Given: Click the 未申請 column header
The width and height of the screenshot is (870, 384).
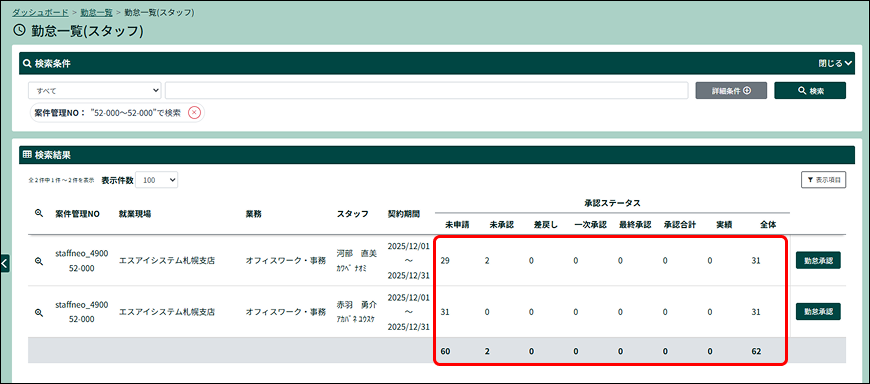Looking at the screenshot, I should pyautogui.click(x=457, y=225).
